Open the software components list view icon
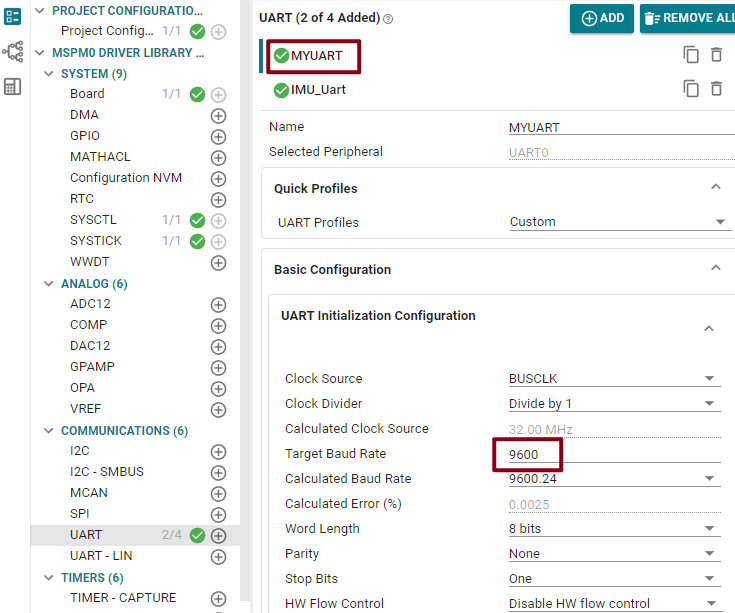The width and height of the screenshot is (735, 613). tap(12, 16)
